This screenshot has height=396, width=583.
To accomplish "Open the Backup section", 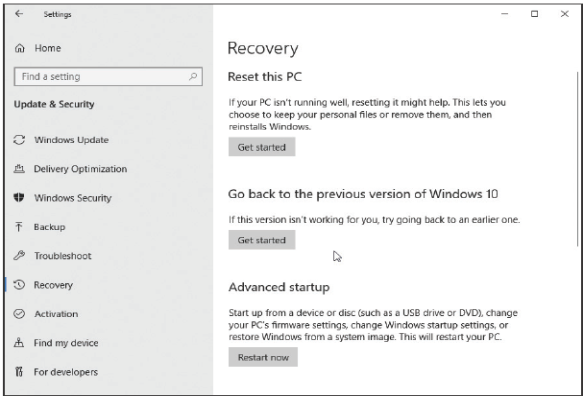I will point(49,227).
